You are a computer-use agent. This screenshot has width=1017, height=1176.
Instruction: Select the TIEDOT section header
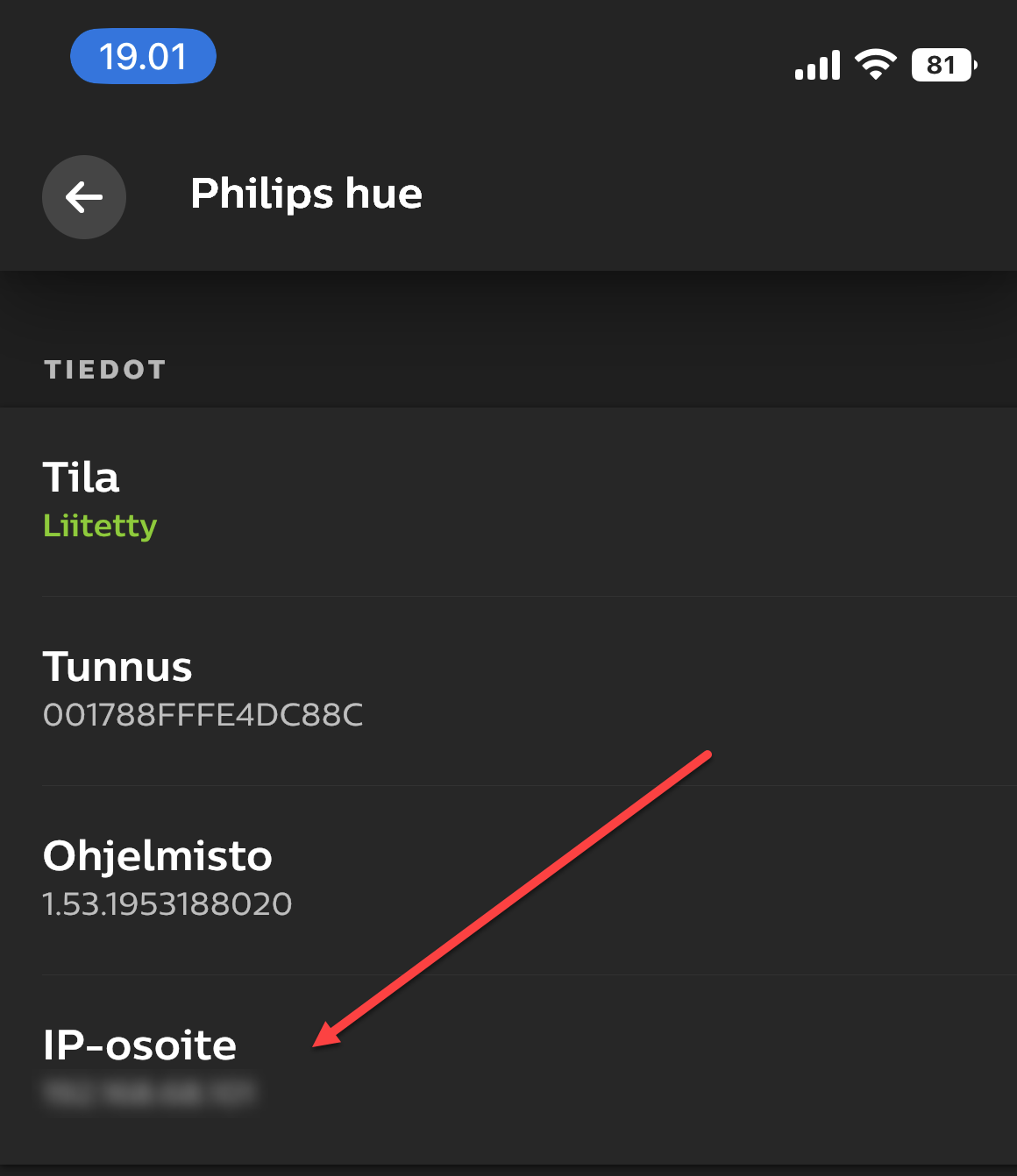tap(105, 370)
